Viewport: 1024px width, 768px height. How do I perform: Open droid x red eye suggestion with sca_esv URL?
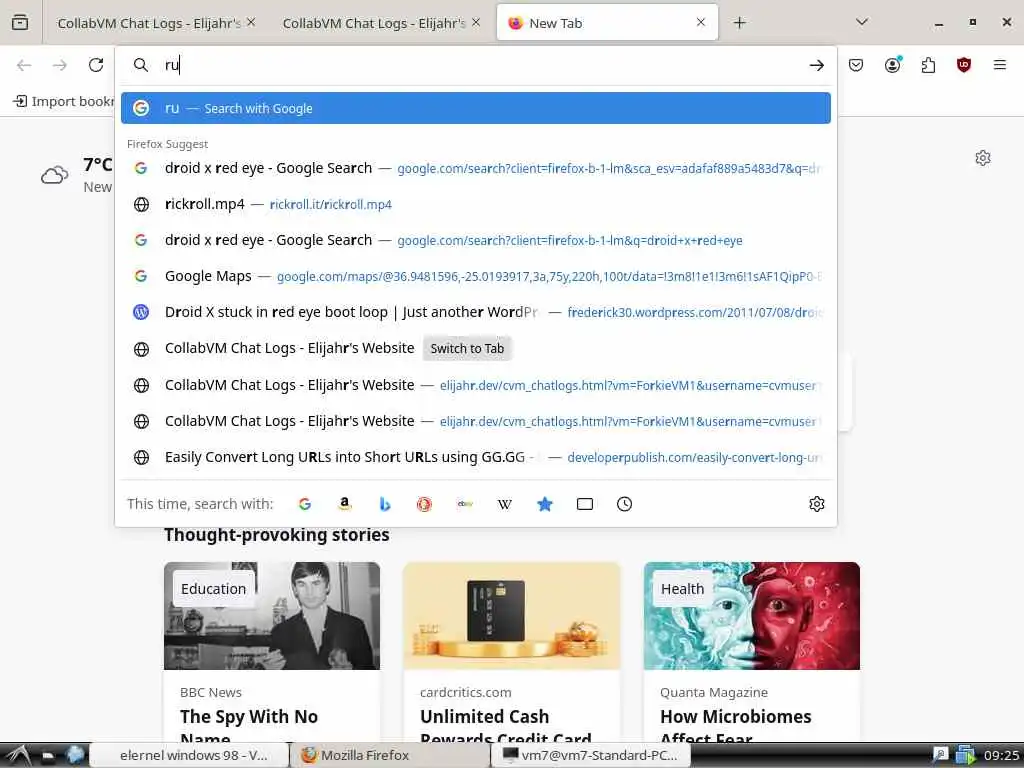(475, 168)
